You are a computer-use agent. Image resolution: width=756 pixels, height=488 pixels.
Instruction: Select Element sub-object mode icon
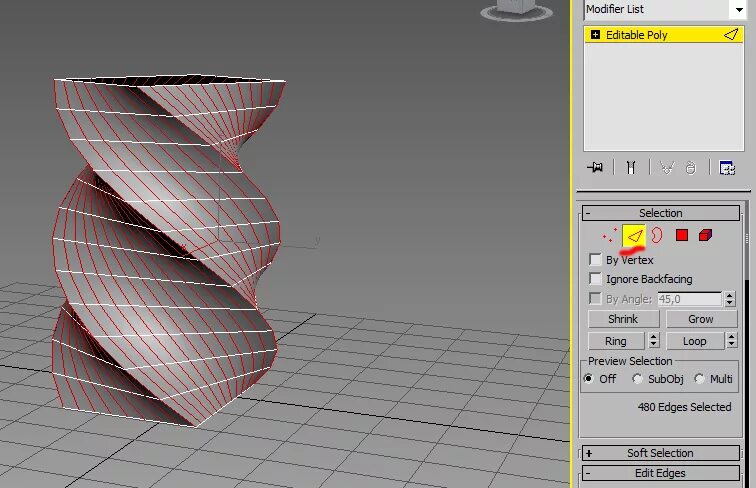click(x=705, y=235)
